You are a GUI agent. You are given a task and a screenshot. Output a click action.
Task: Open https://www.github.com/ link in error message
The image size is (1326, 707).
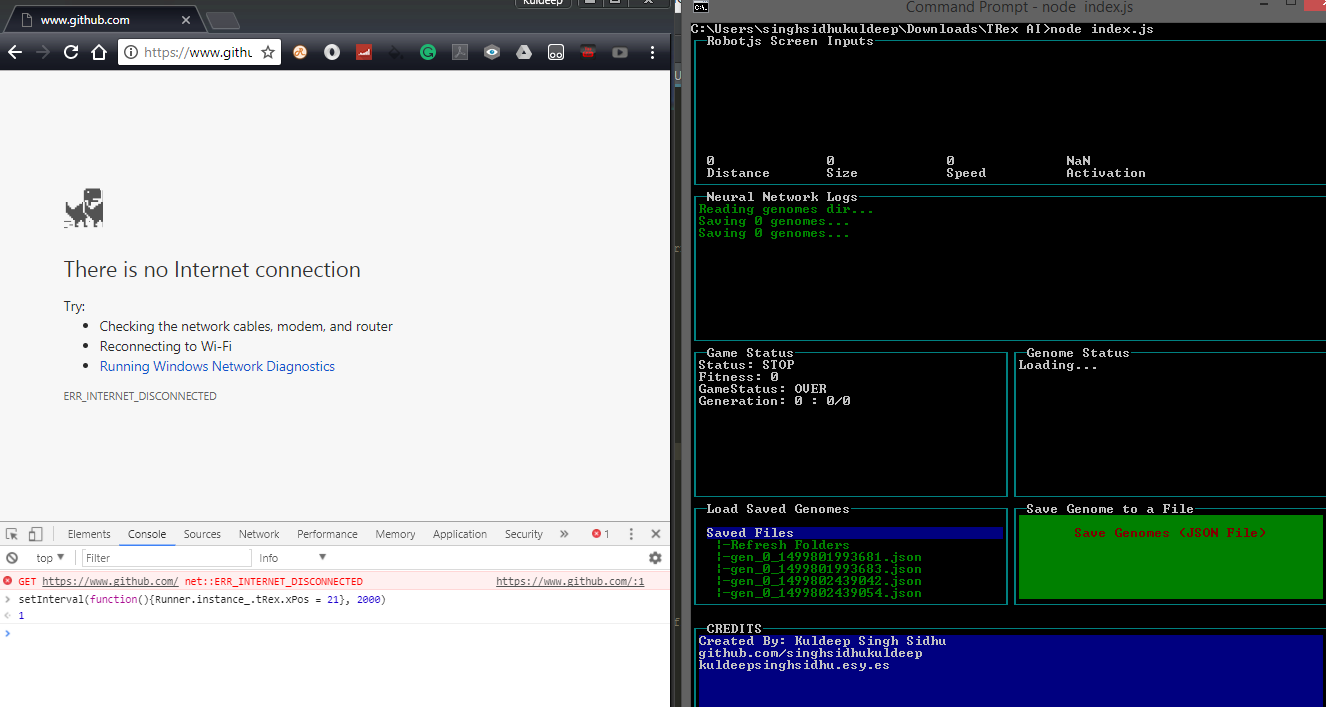110,581
